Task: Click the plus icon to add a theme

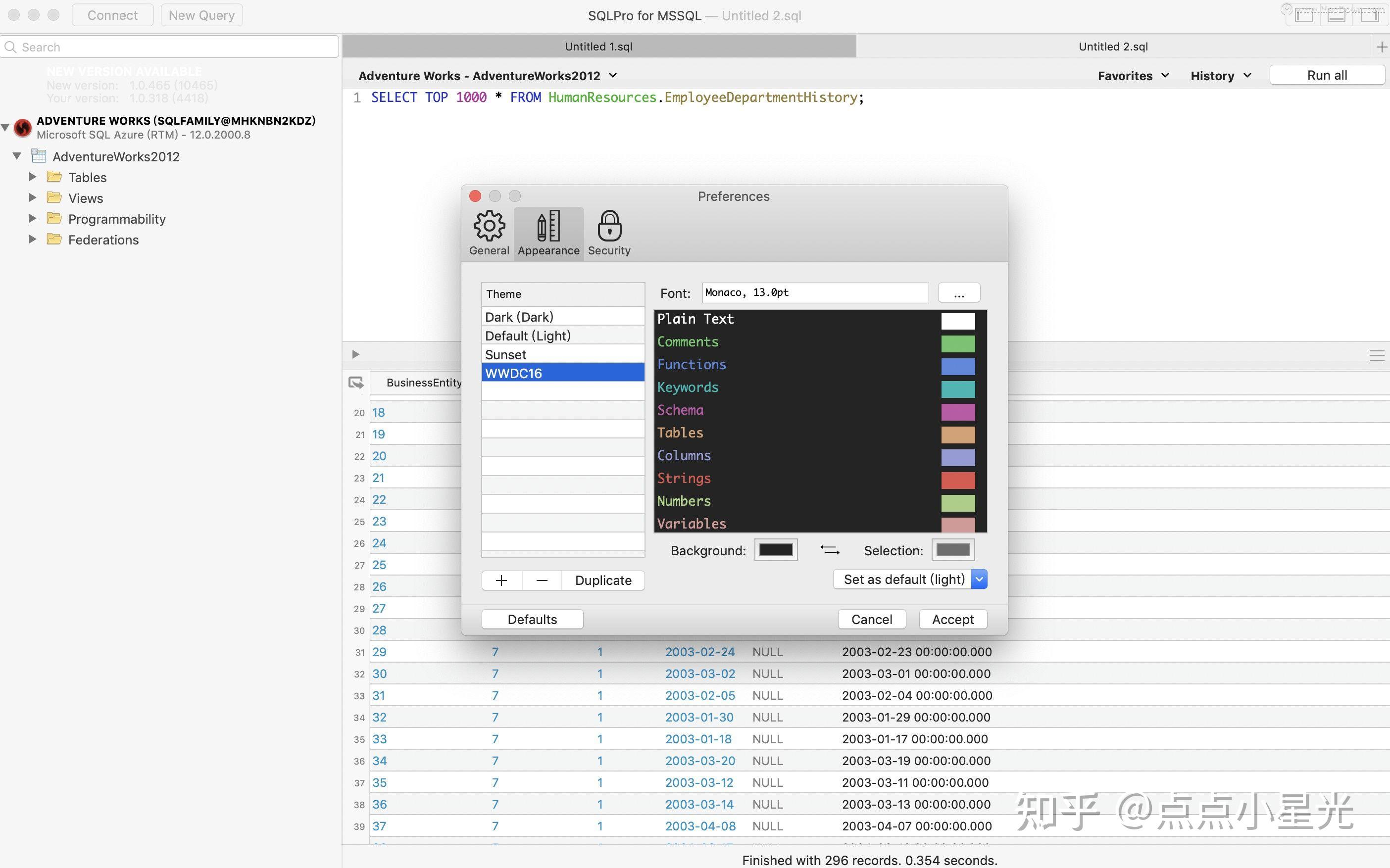Action: click(x=500, y=580)
